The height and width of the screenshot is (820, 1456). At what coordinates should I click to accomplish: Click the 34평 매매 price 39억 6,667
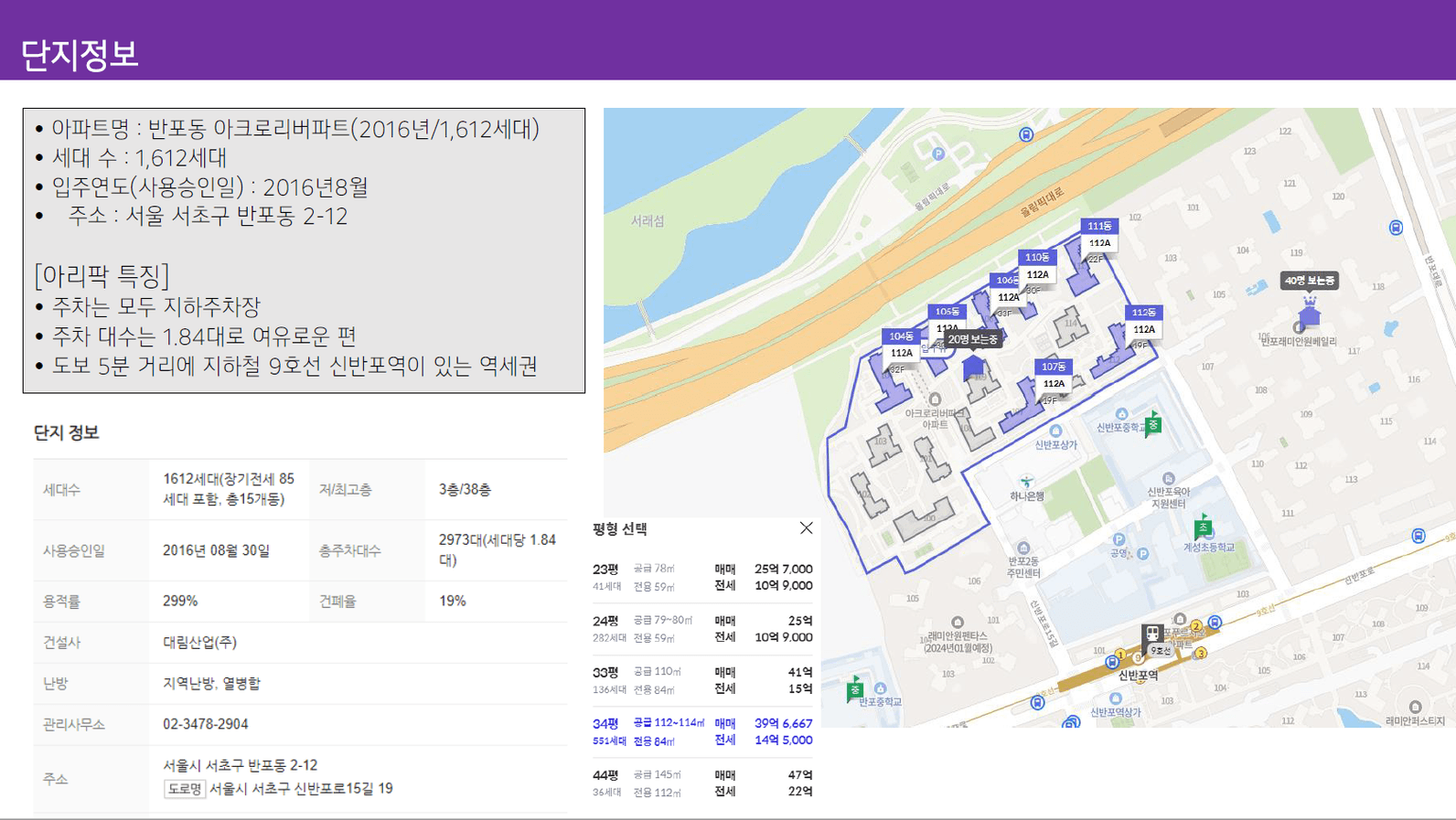click(783, 723)
